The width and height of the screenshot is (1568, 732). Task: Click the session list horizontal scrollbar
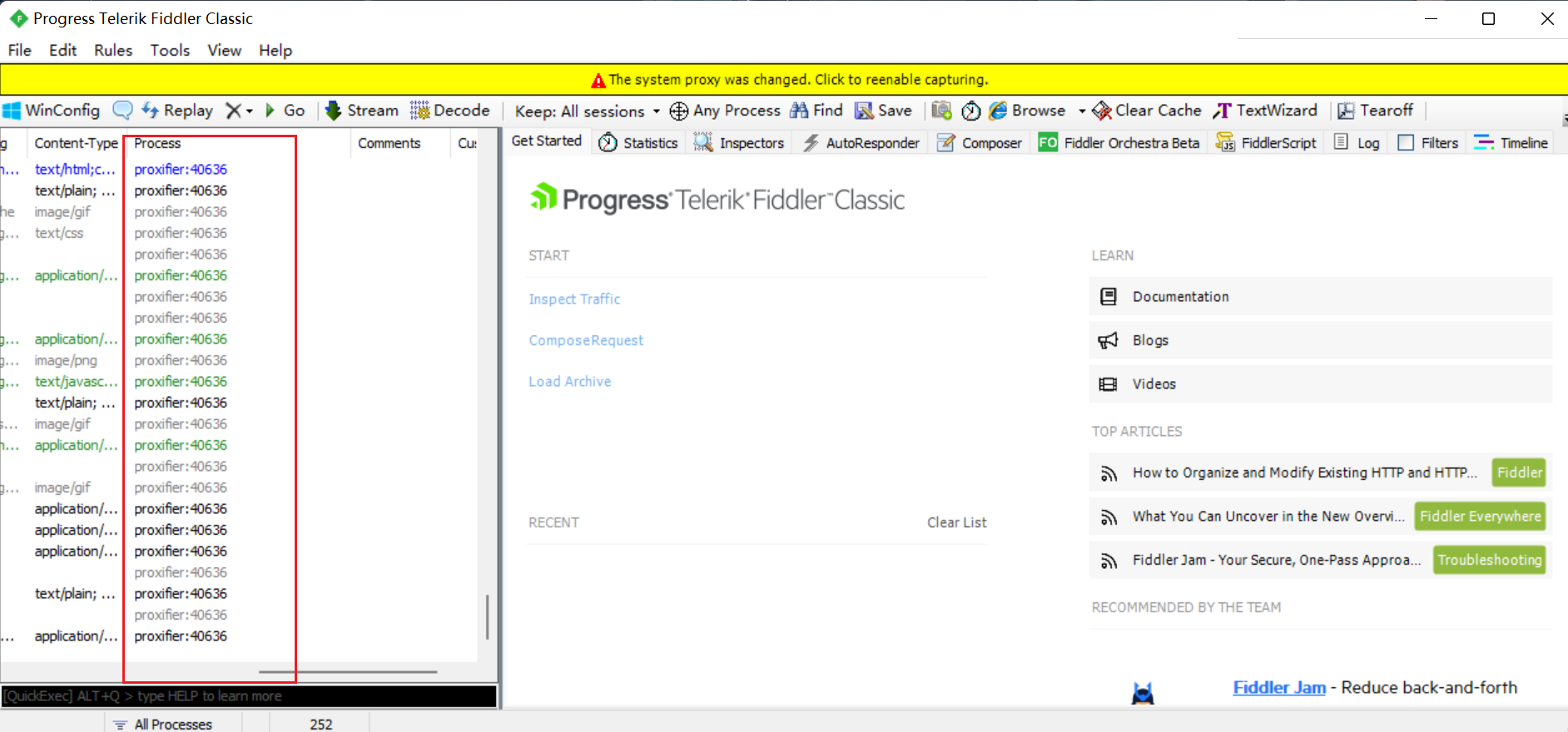pyautogui.click(x=348, y=671)
